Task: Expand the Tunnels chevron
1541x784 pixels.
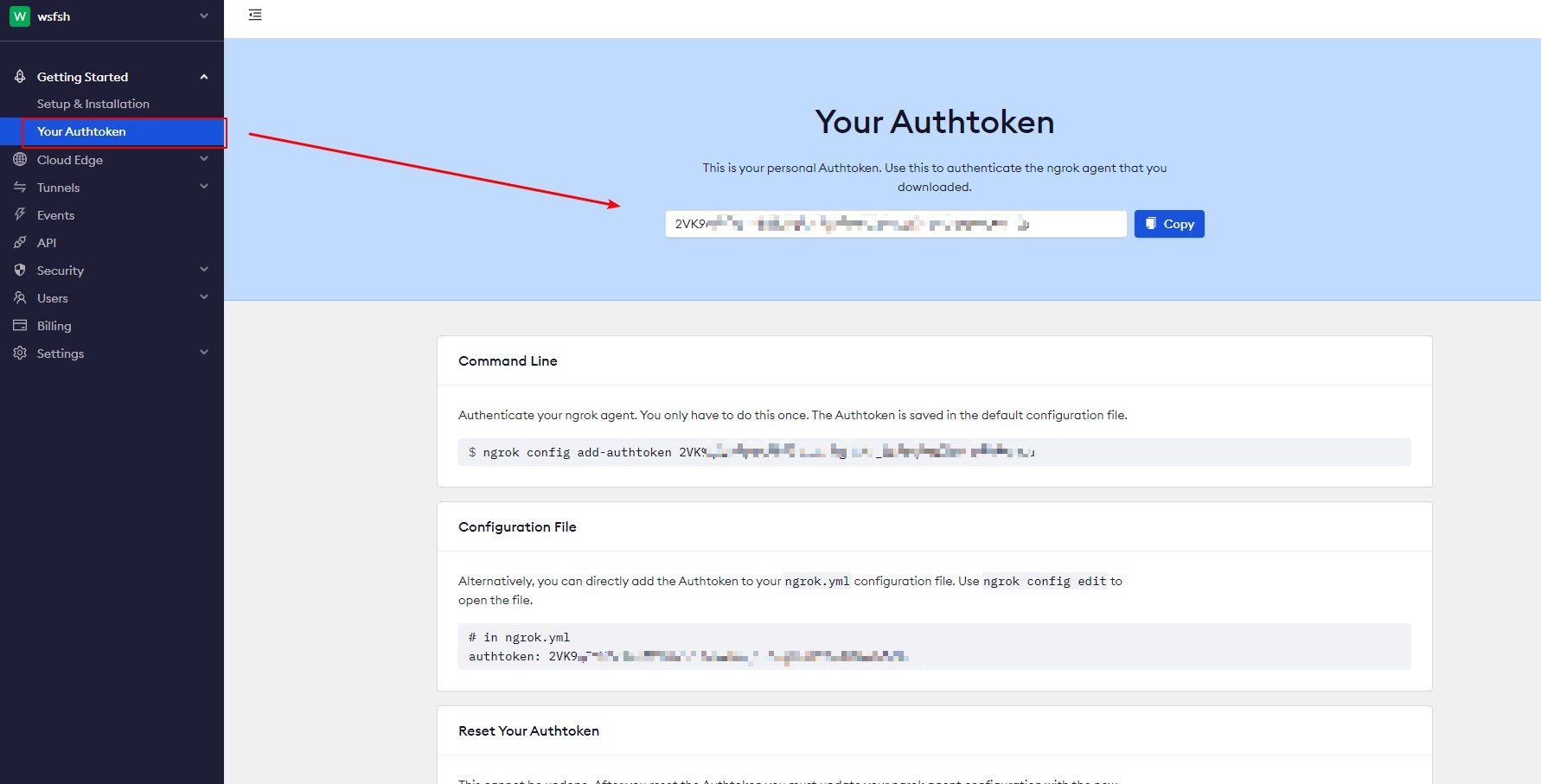Action: tap(204, 187)
